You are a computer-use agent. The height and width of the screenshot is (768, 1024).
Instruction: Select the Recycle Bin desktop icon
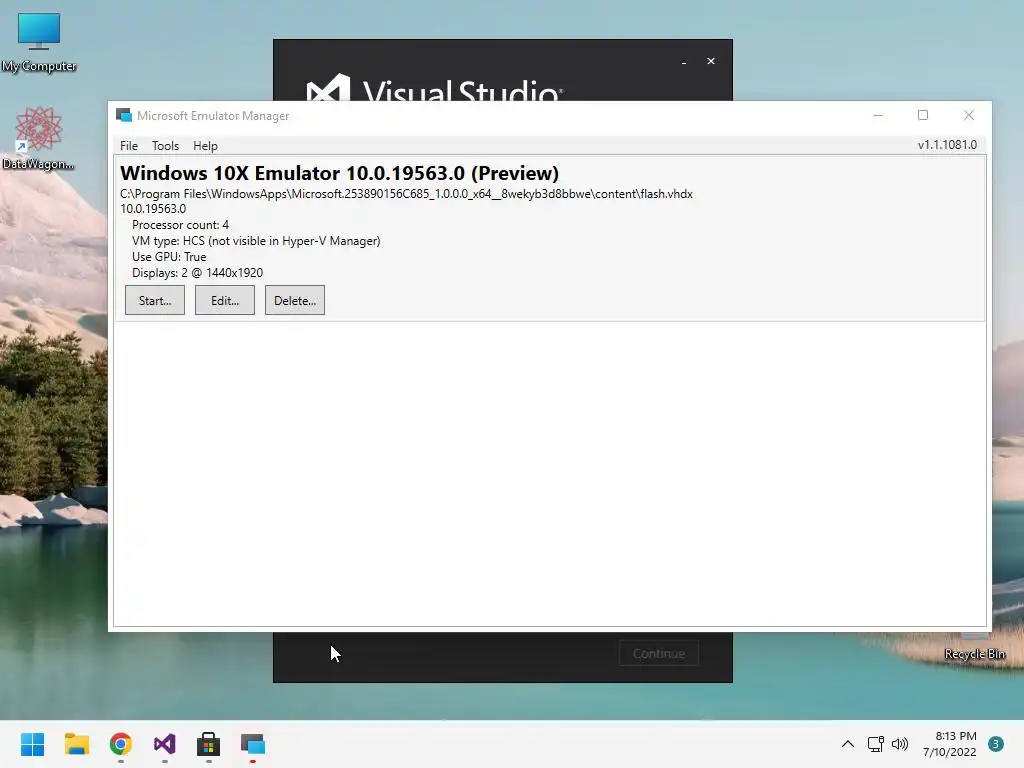974,654
